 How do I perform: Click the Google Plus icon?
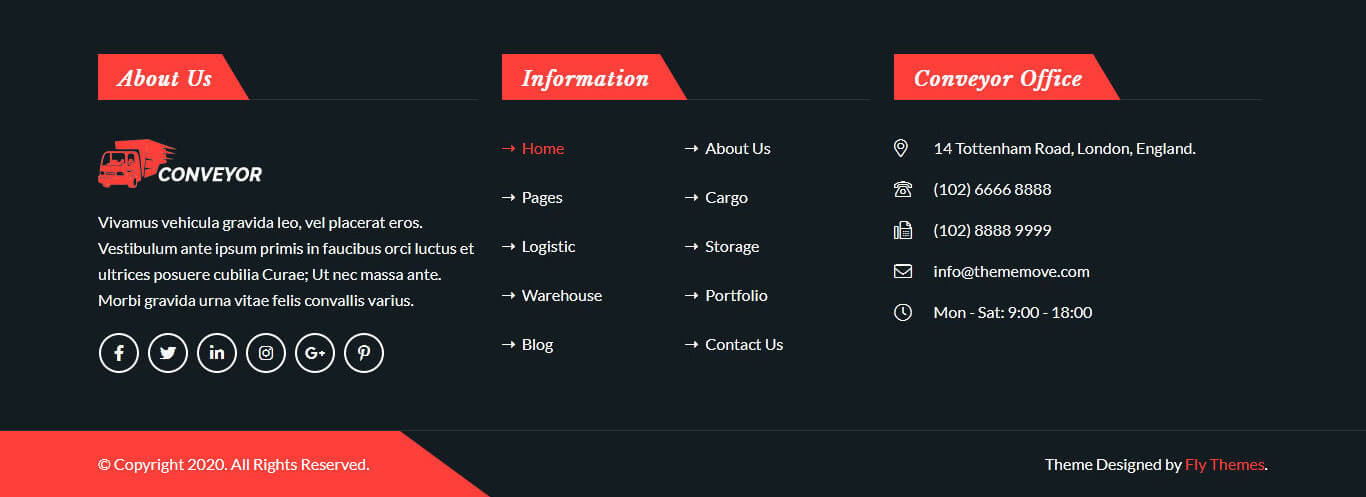[315, 353]
